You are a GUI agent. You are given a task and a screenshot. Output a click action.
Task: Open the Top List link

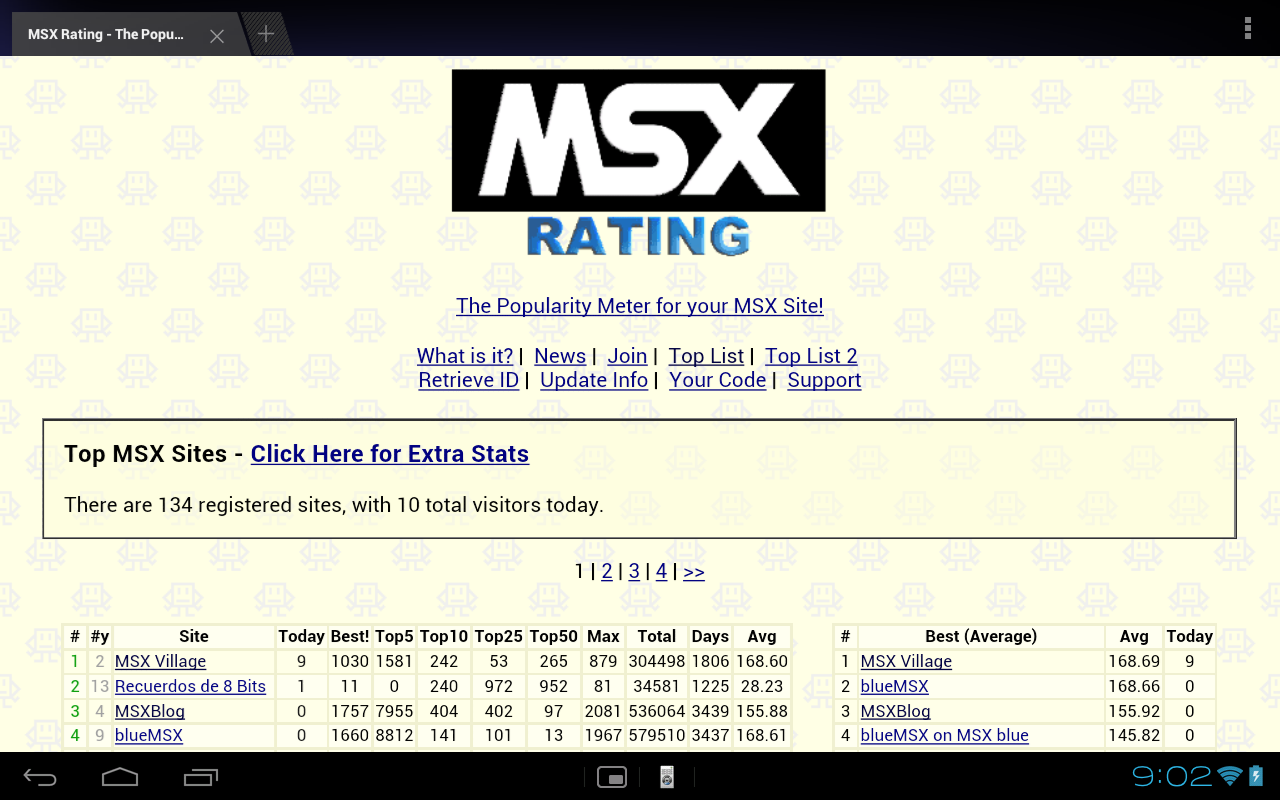coord(706,356)
